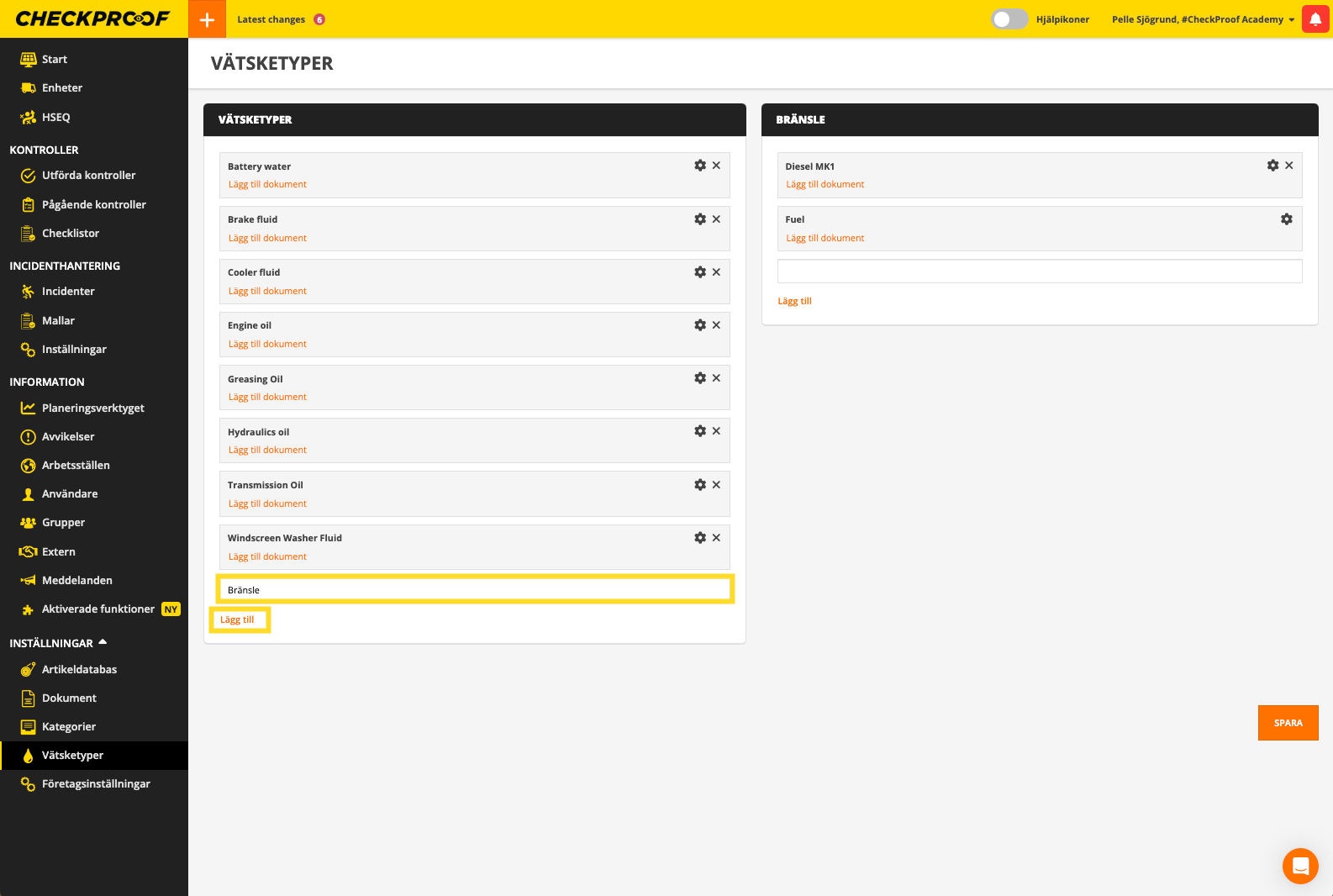The height and width of the screenshot is (896, 1333).
Task: Click Lägg till dokument under Engine oil
Action: pos(267,345)
